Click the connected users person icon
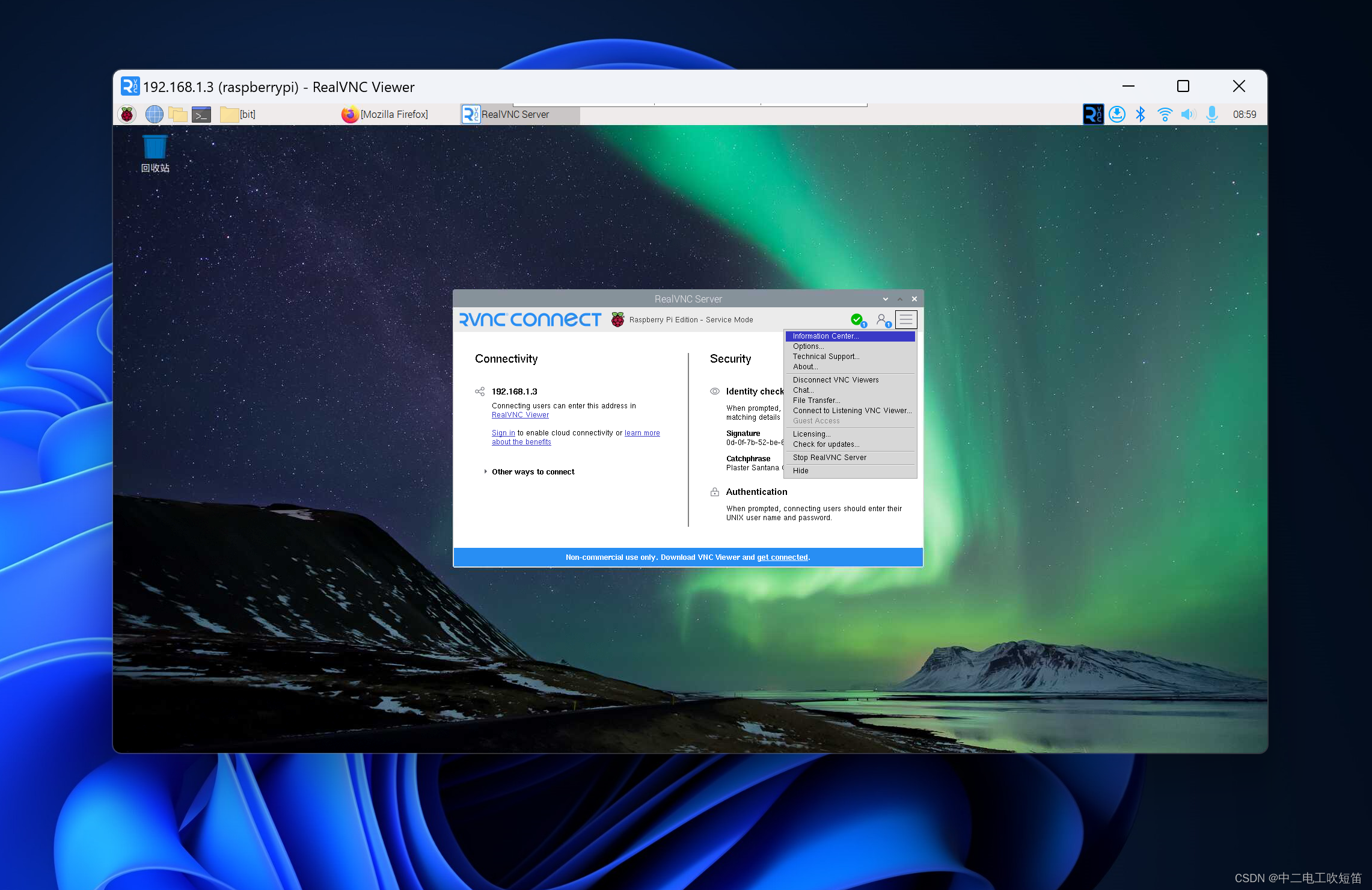 click(x=882, y=319)
